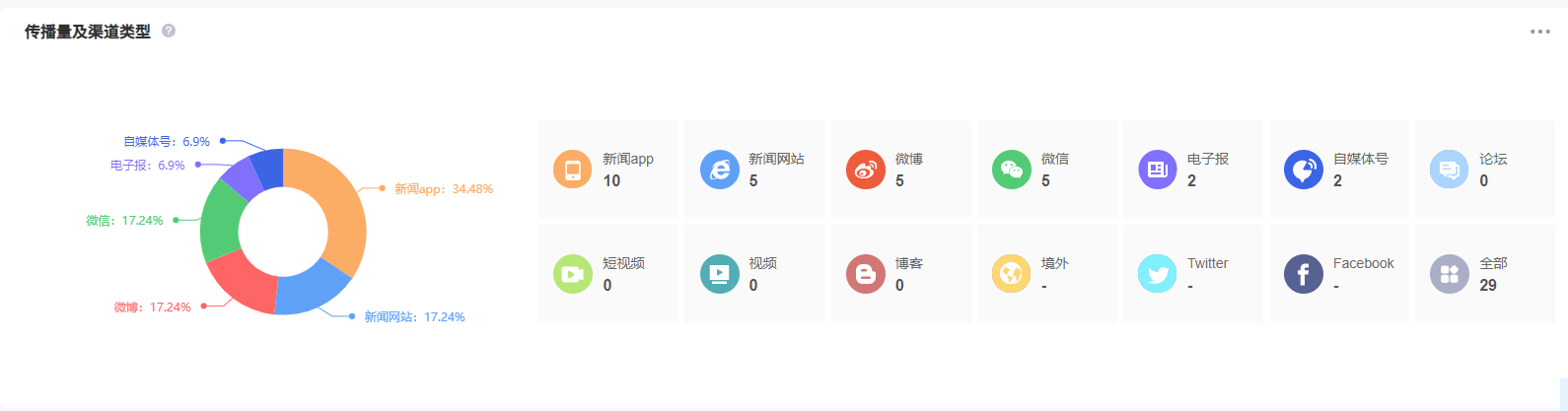Open the 微信 WeChat channel icon
This screenshot has height=411, width=1568.
click(1011, 170)
